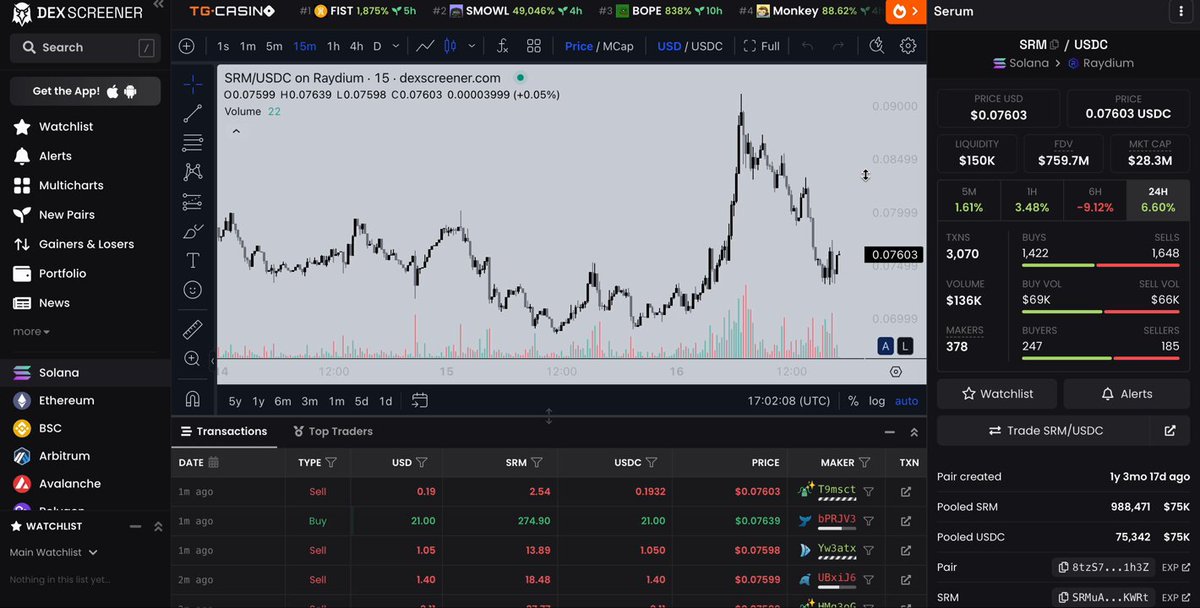Toggle the magnet snap mode
The height and width of the screenshot is (608, 1200).
pyautogui.click(x=193, y=398)
